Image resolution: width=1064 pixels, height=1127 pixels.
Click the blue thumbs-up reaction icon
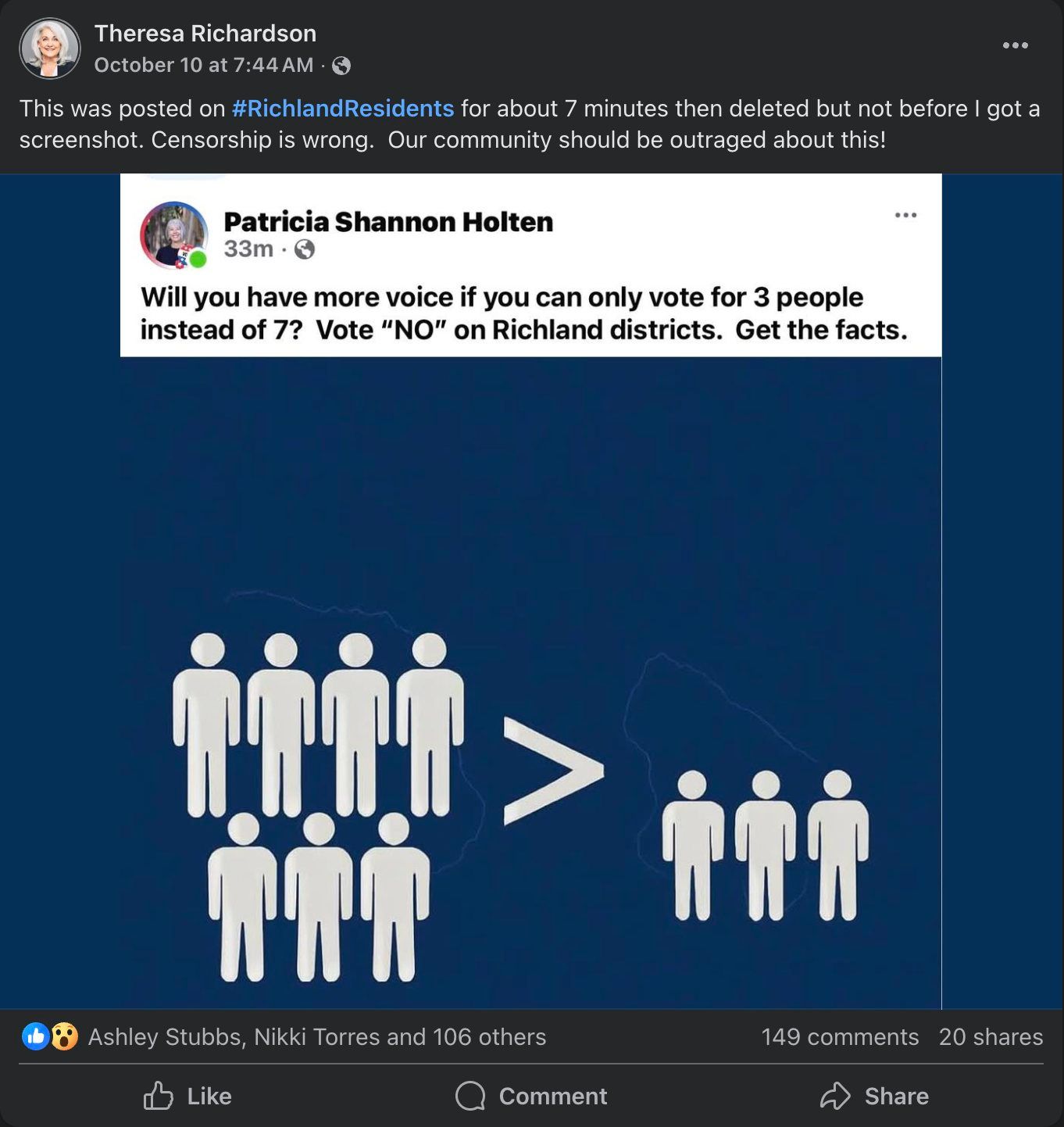point(37,1036)
